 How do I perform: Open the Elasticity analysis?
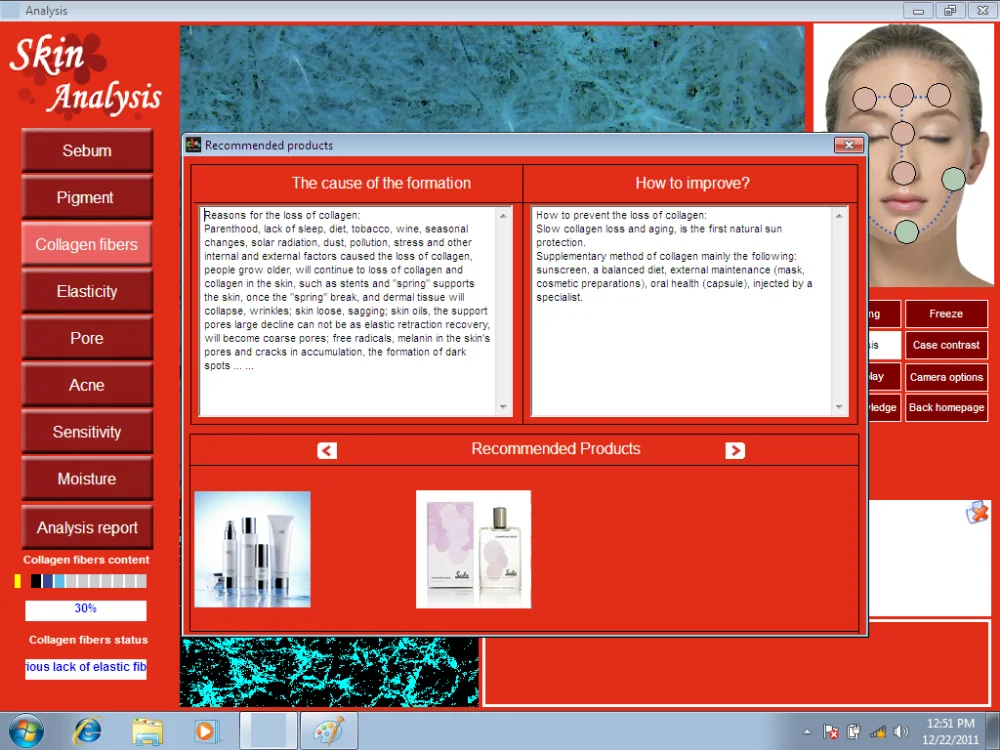click(87, 292)
